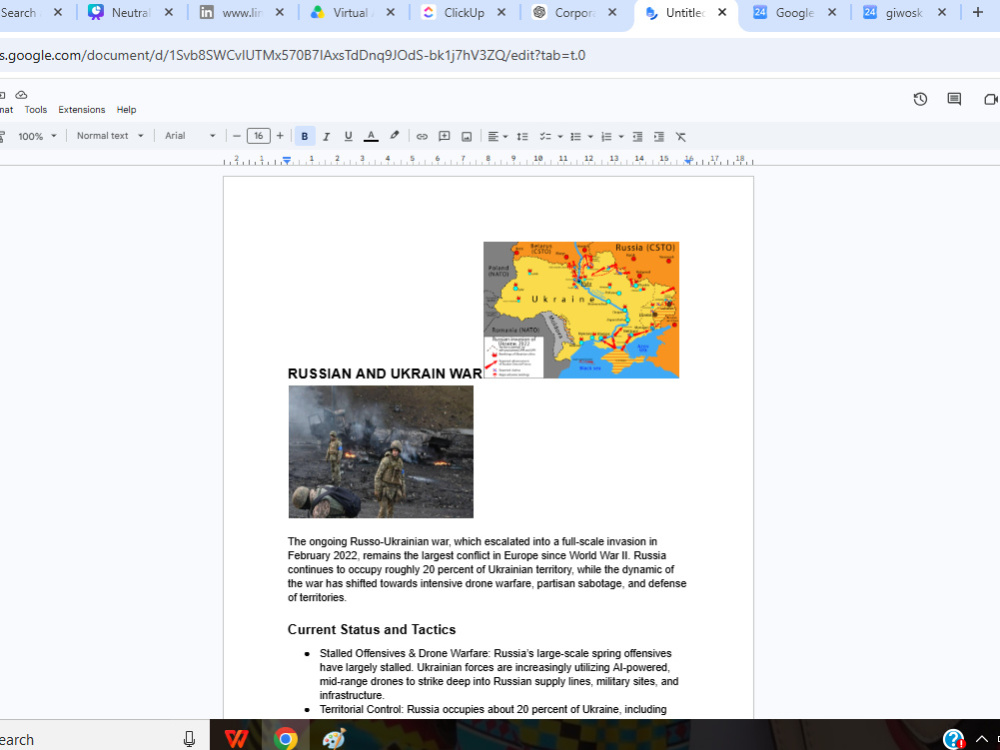Expand the numbered list options arrow

621,136
